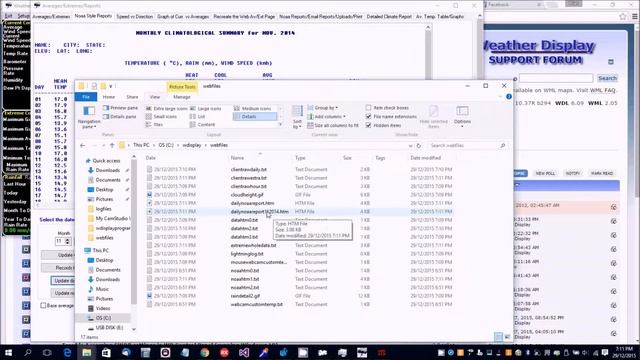Switch layout to Large icons
Screen dimensions: 640x360
(x=206, y=109)
